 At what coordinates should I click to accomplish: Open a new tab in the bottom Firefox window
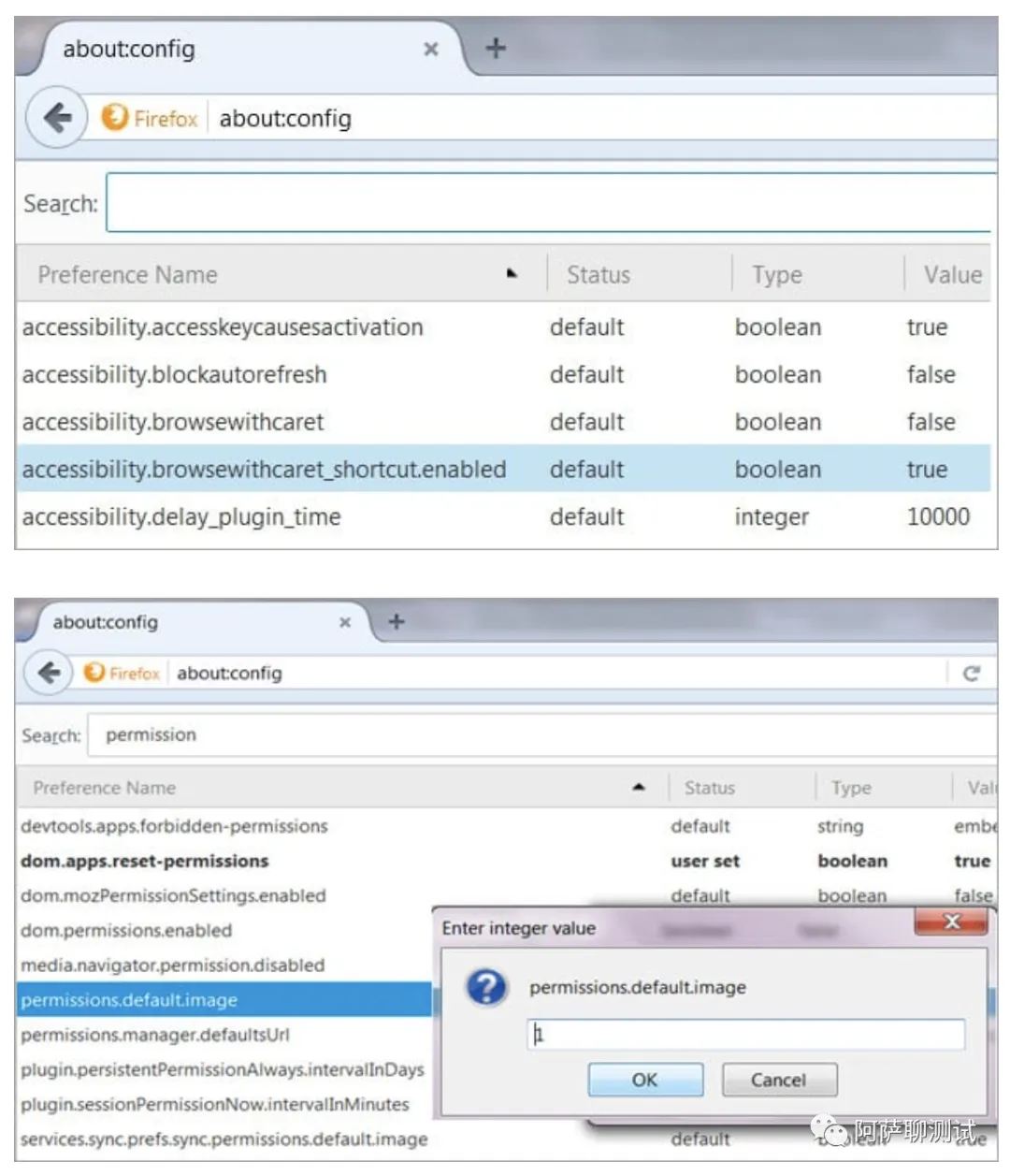pyautogui.click(x=397, y=621)
